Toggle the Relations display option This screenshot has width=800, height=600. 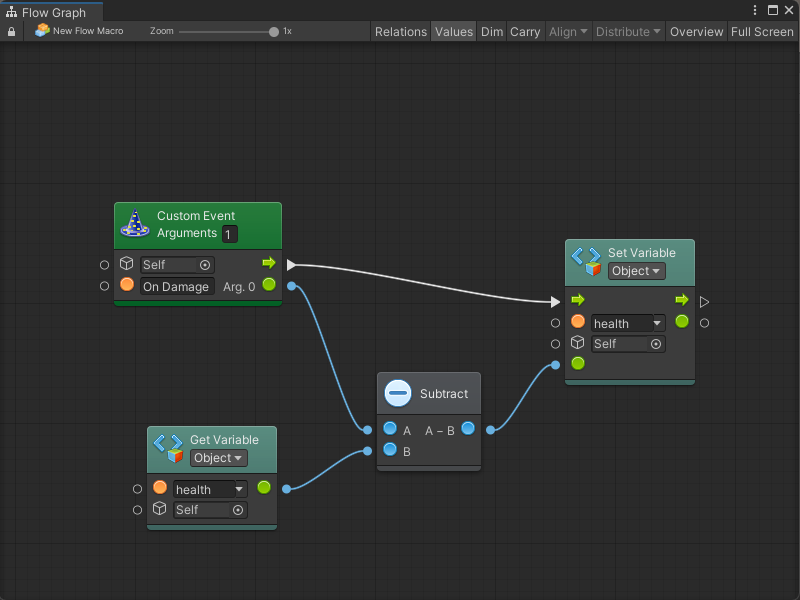pos(400,32)
